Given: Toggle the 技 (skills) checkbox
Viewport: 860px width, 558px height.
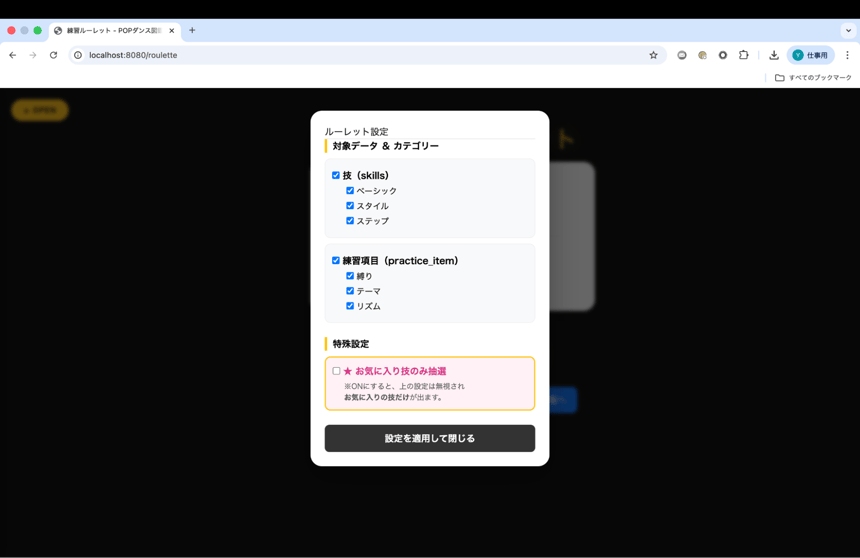Looking at the screenshot, I should (336, 176).
